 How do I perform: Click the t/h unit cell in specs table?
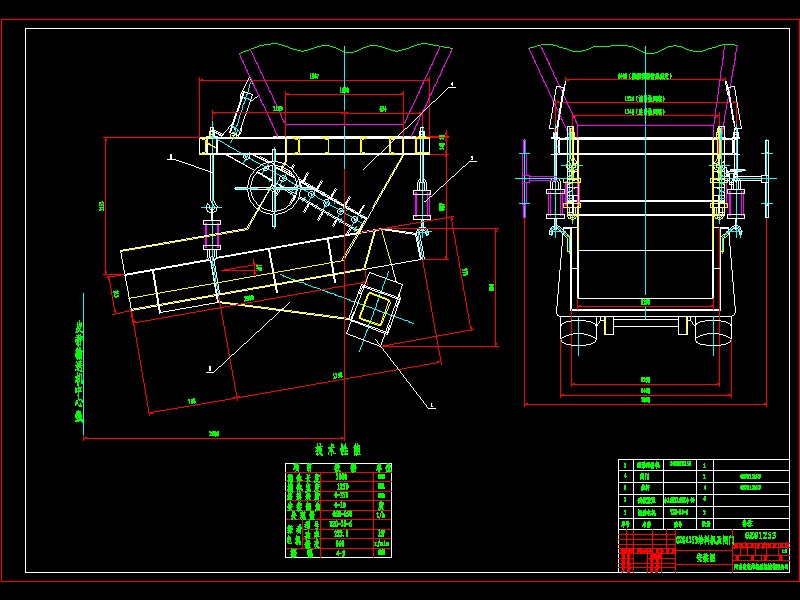[x=381, y=515]
